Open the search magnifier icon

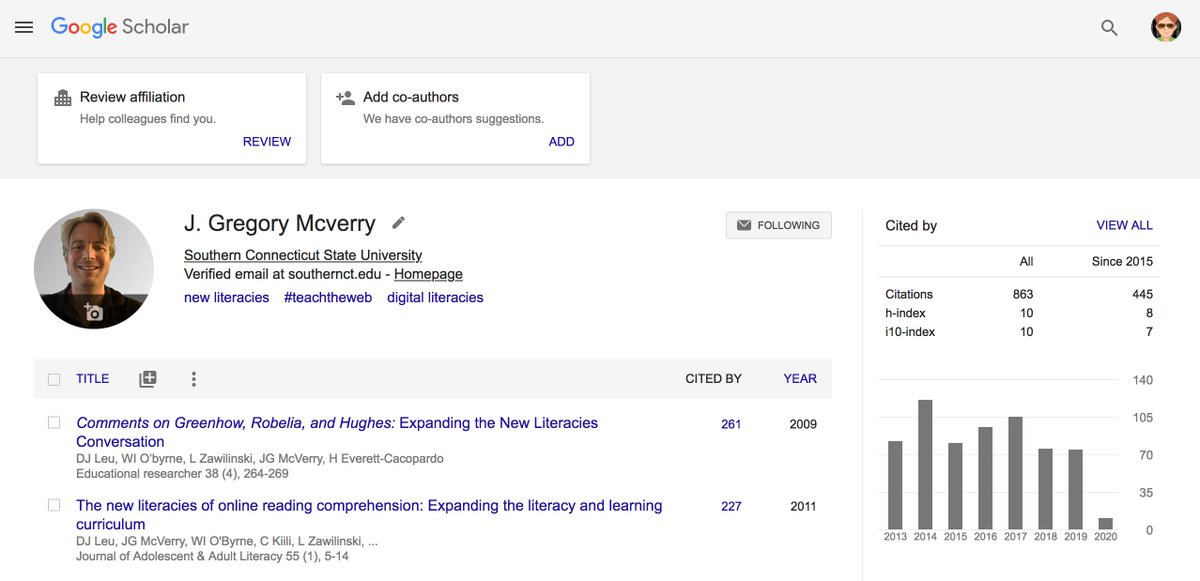pyautogui.click(x=1109, y=28)
